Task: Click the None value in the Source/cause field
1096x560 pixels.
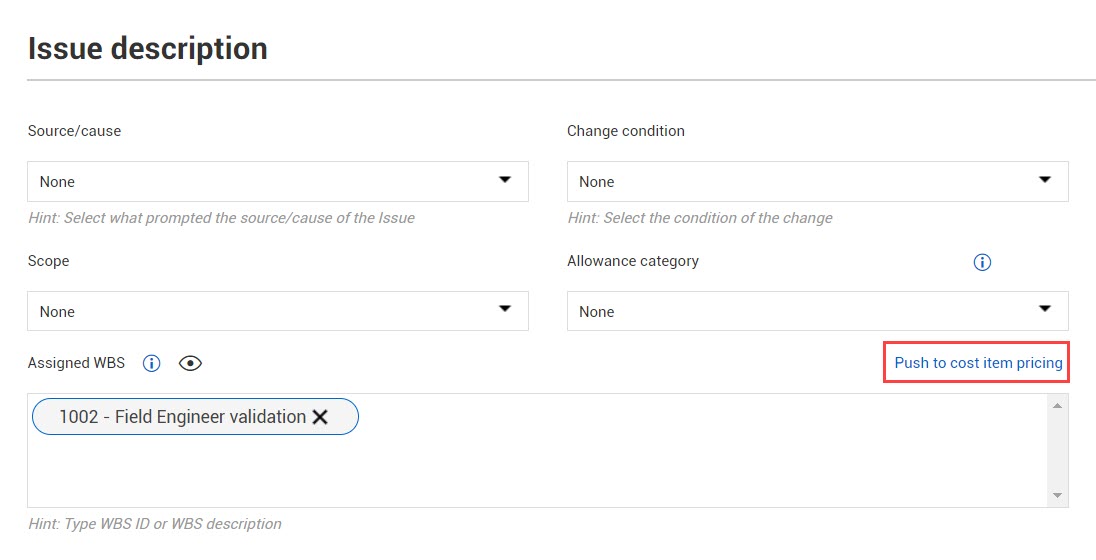Action: (57, 182)
